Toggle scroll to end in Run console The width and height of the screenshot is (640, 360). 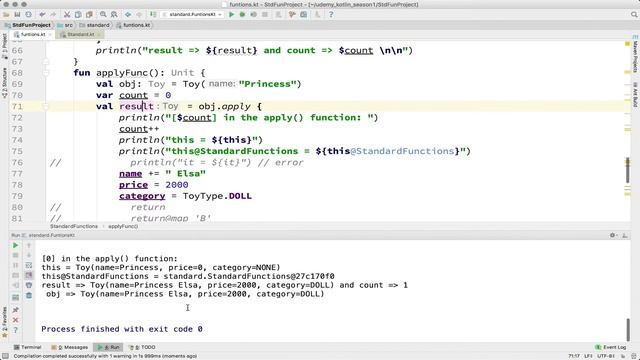click(x=29, y=276)
